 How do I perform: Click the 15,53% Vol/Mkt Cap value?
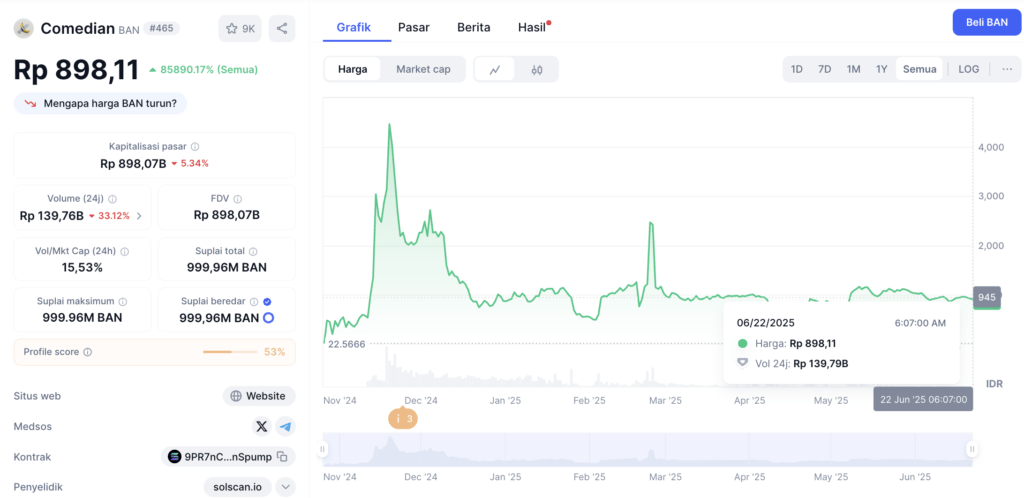82,268
